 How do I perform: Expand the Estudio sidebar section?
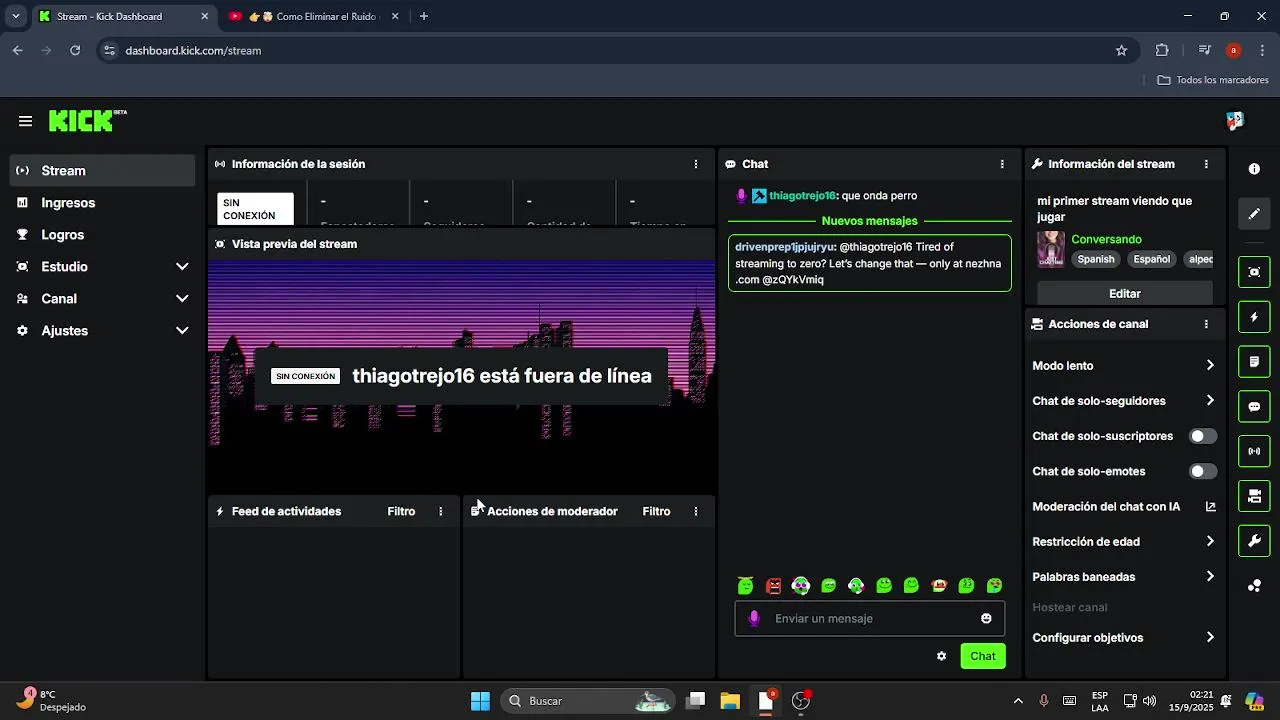(x=103, y=267)
